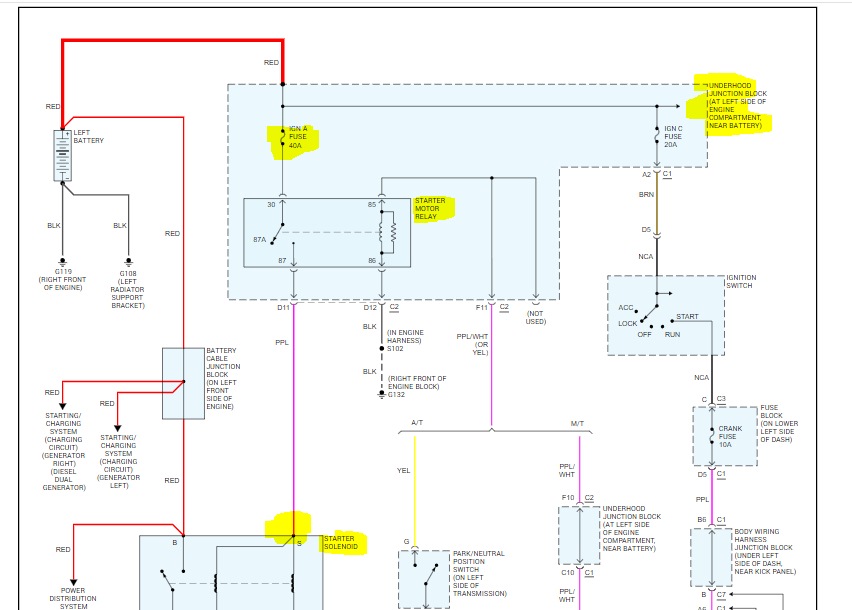Click the CRANK fuse symbol
The height and width of the screenshot is (610, 852).
point(712,436)
